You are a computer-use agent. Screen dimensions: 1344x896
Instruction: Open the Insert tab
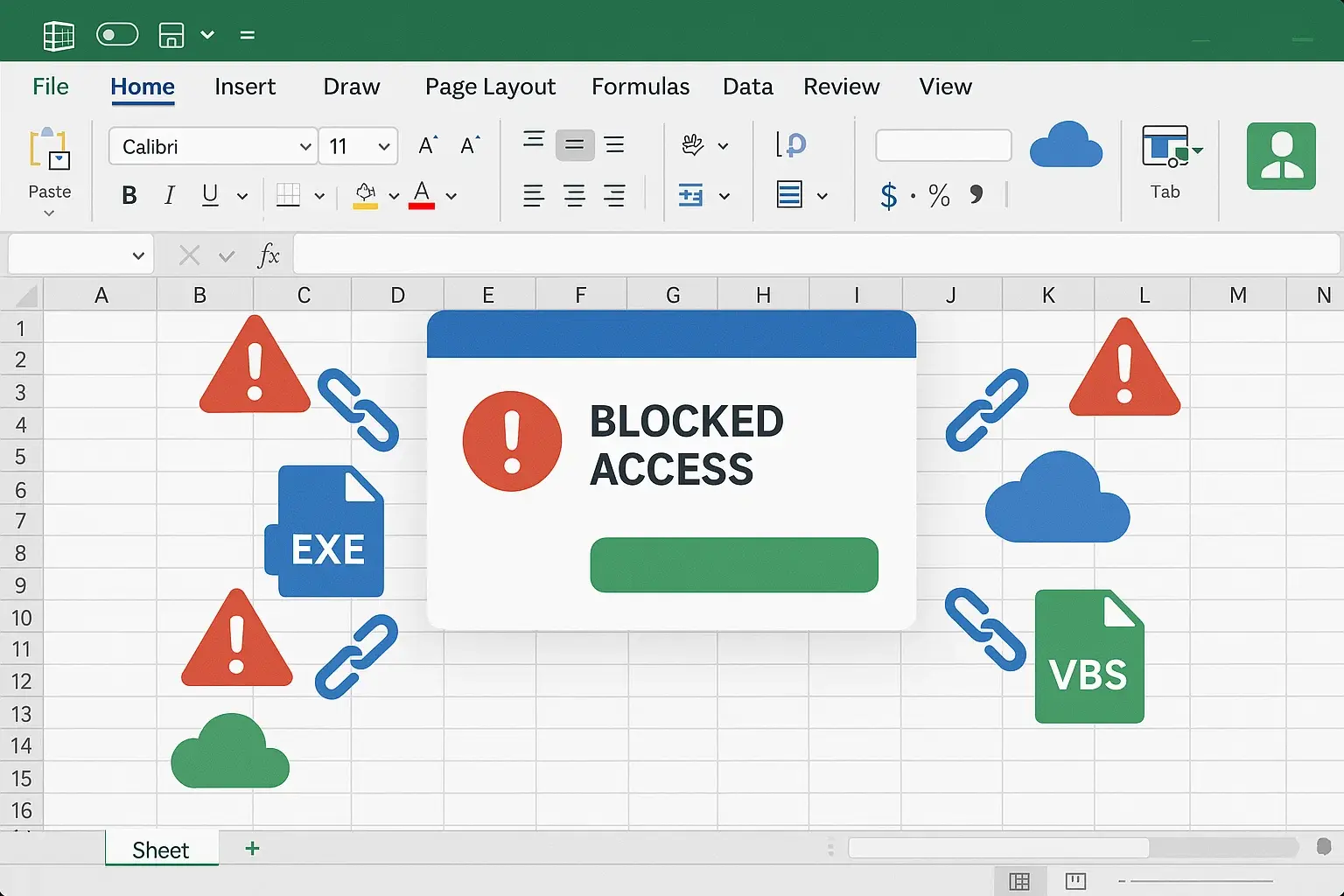[x=245, y=87]
